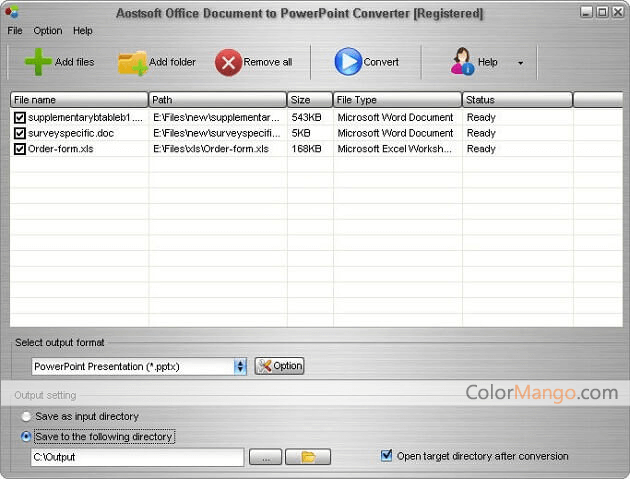Select the surveyspecific.doc file name
630x479 pixels.
[x=71, y=133]
